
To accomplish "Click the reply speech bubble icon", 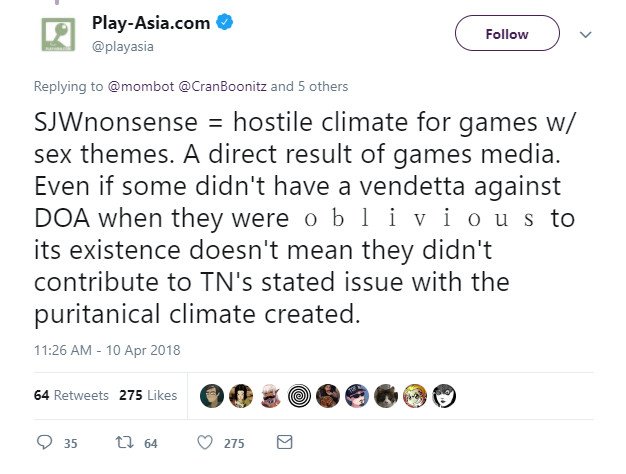I will [x=44, y=442].
